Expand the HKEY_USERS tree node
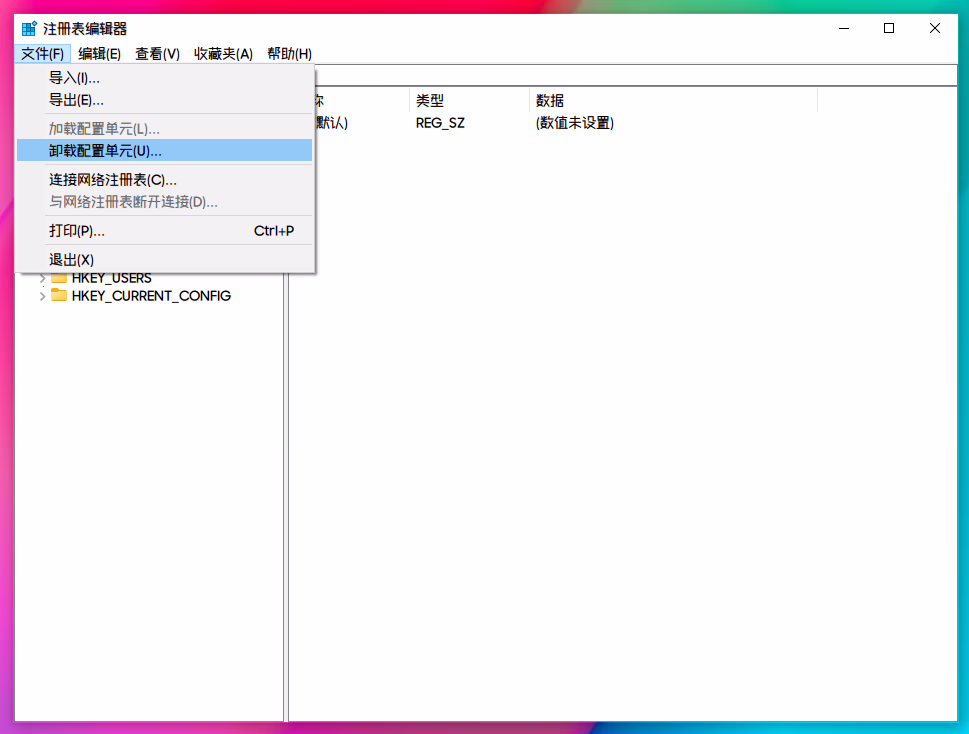Viewport: 969px width, 734px height. [42, 277]
